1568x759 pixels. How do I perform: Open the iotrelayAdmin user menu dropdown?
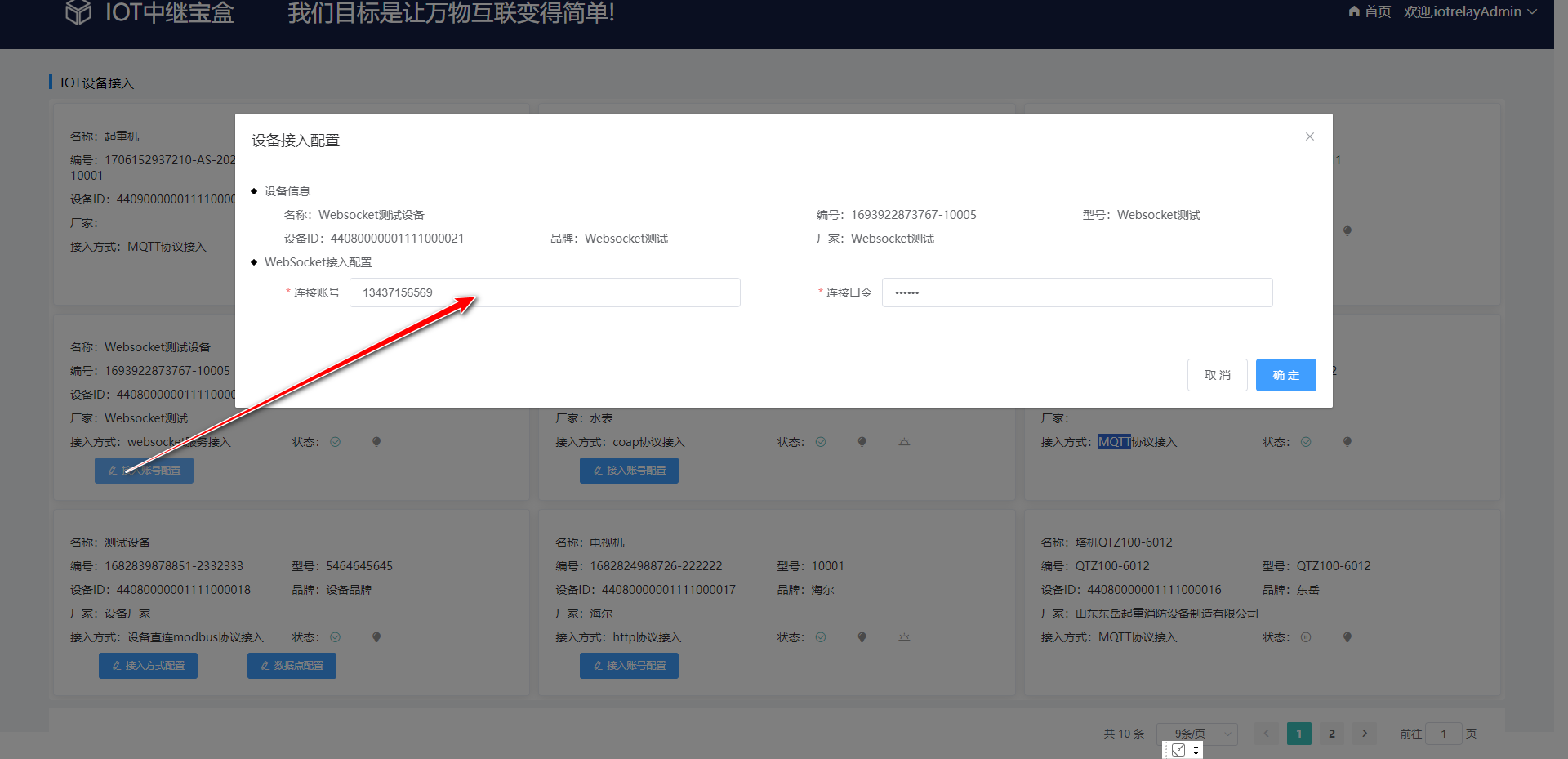pyautogui.click(x=1470, y=11)
